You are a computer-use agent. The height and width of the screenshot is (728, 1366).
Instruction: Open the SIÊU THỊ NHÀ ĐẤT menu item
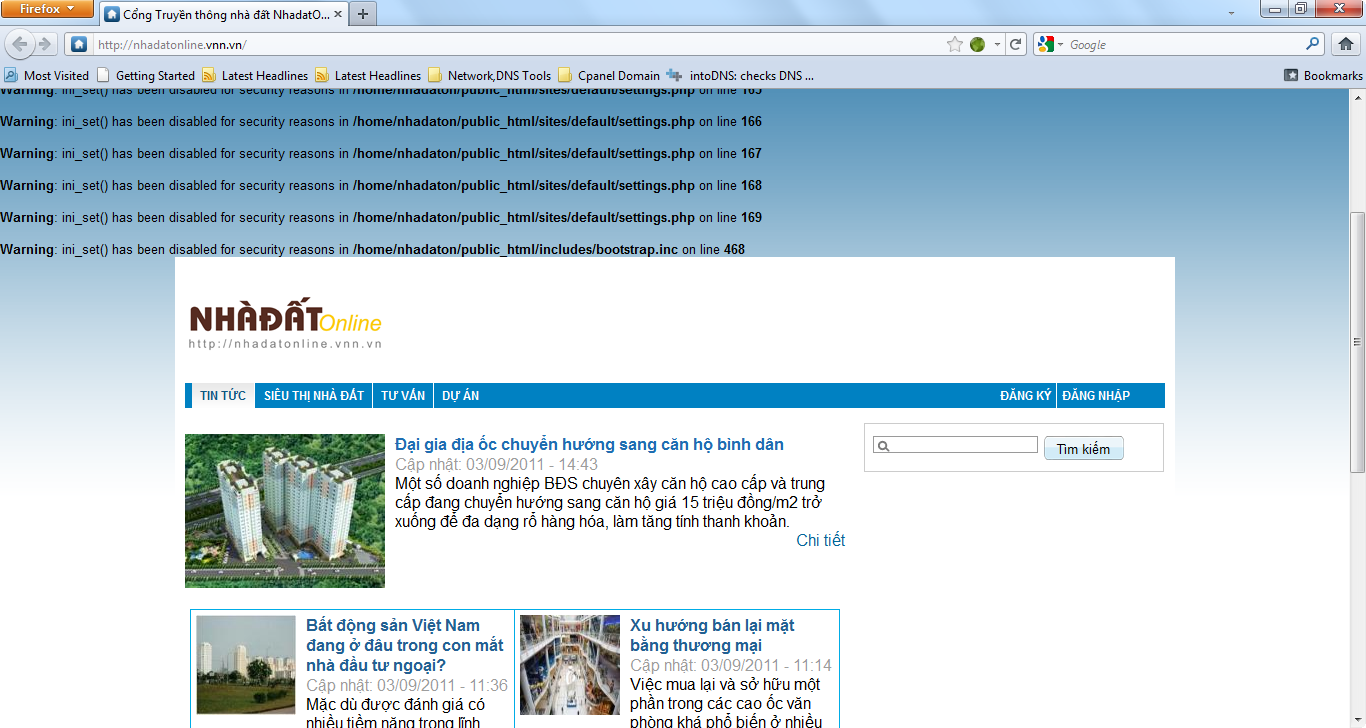(x=314, y=396)
